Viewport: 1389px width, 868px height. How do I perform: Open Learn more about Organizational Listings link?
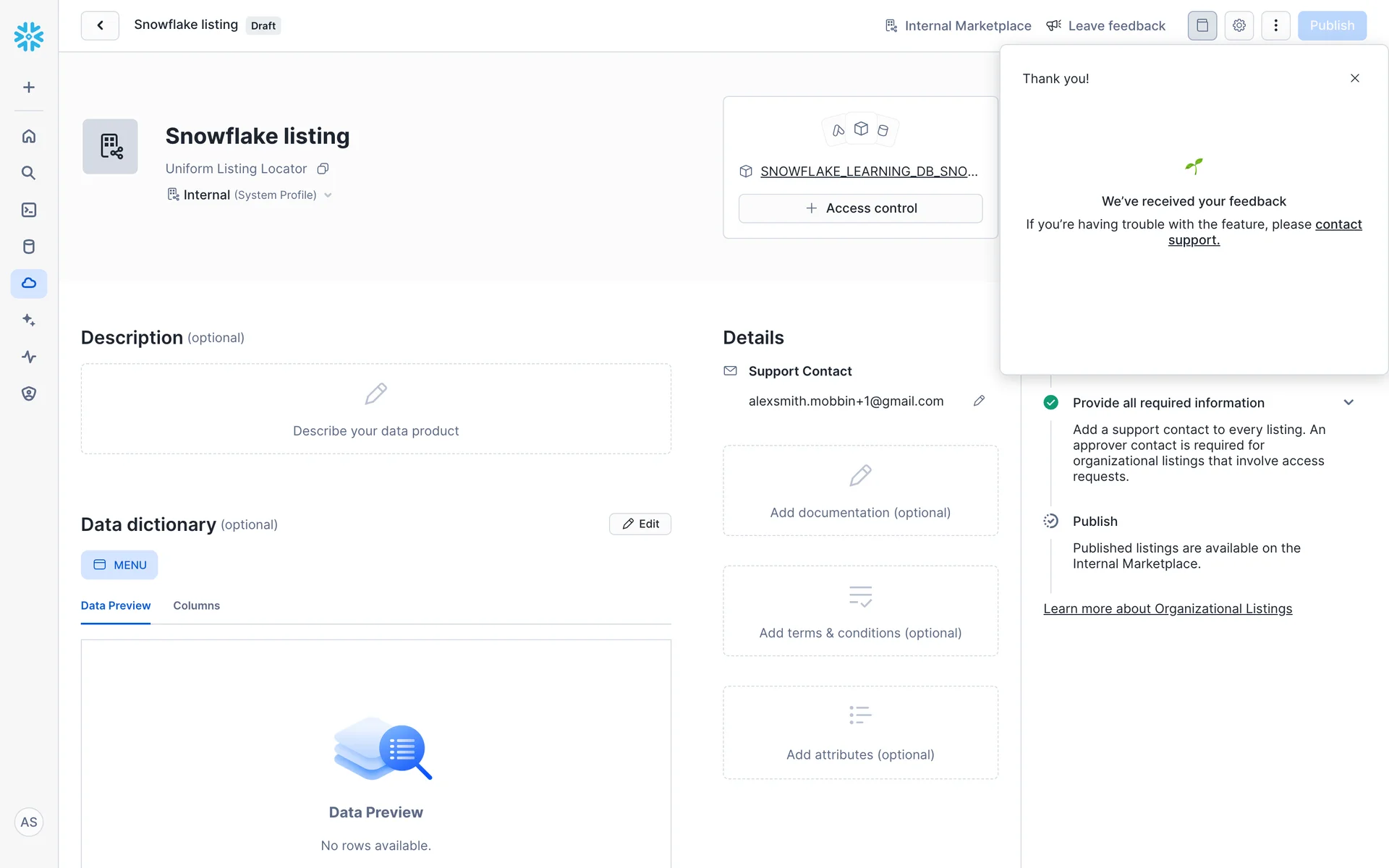click(1167, 609)
